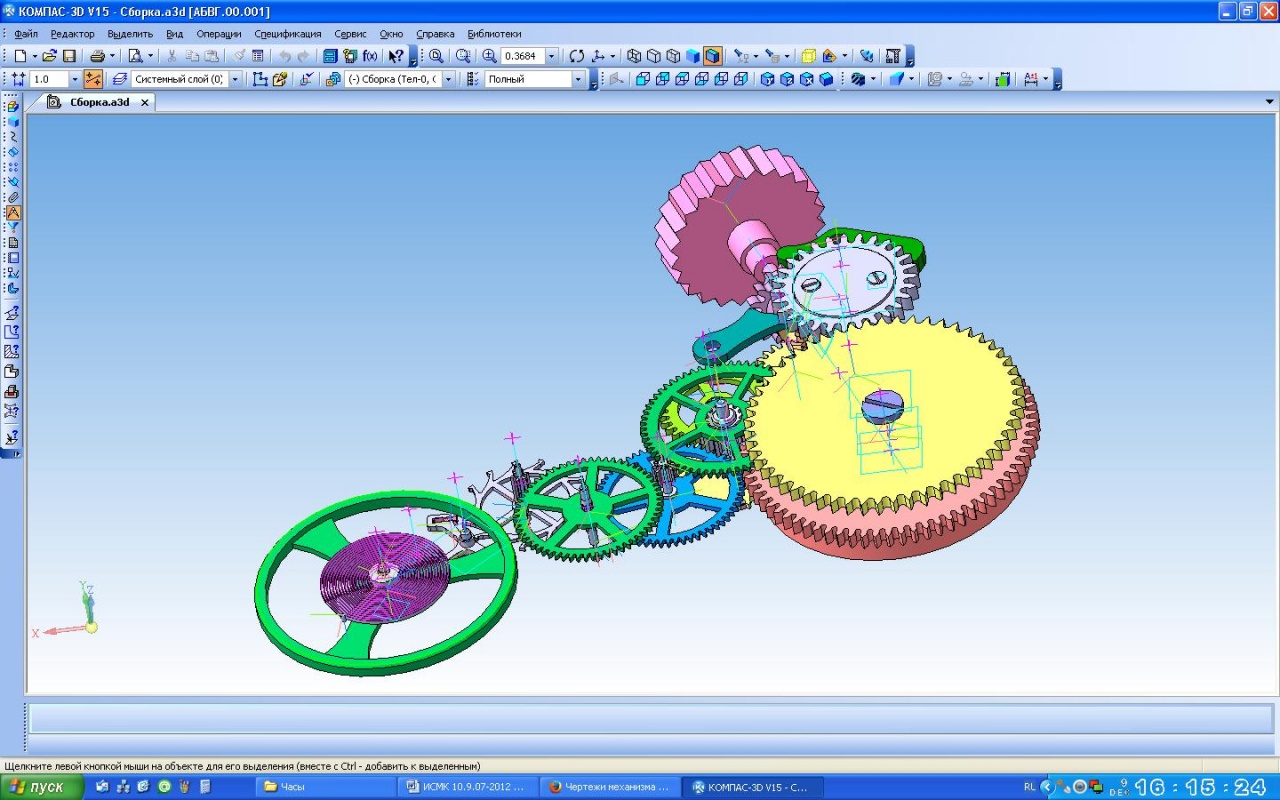Image resolution: width=1280 pixels, height=800 pixels.
Task: Click the пуск Start button
Action: click(x=40, y=787)
